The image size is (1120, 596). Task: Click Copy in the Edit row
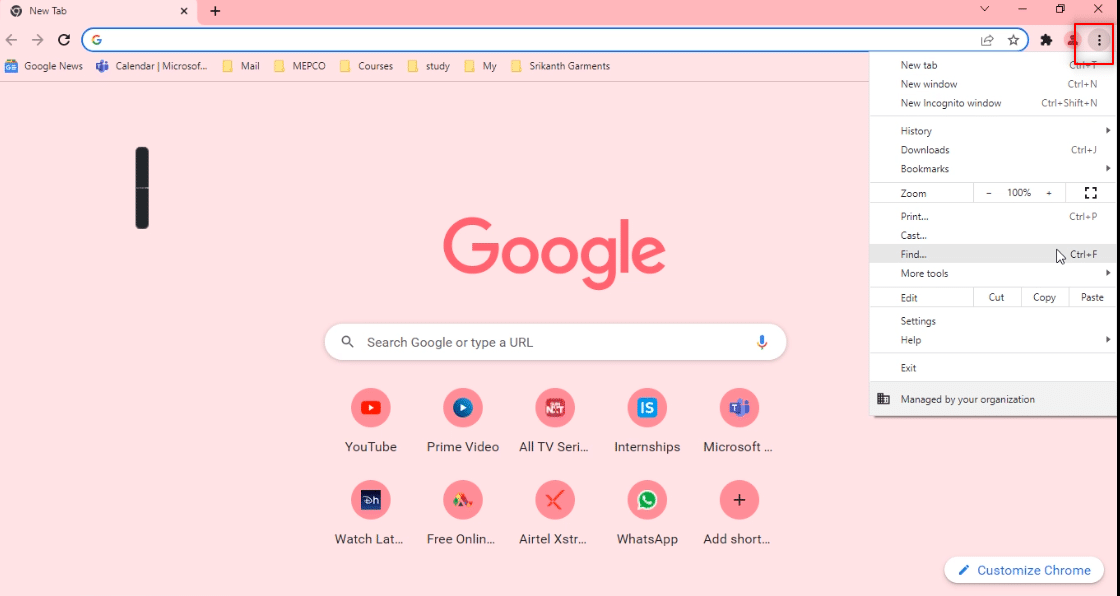[1044, 297]
